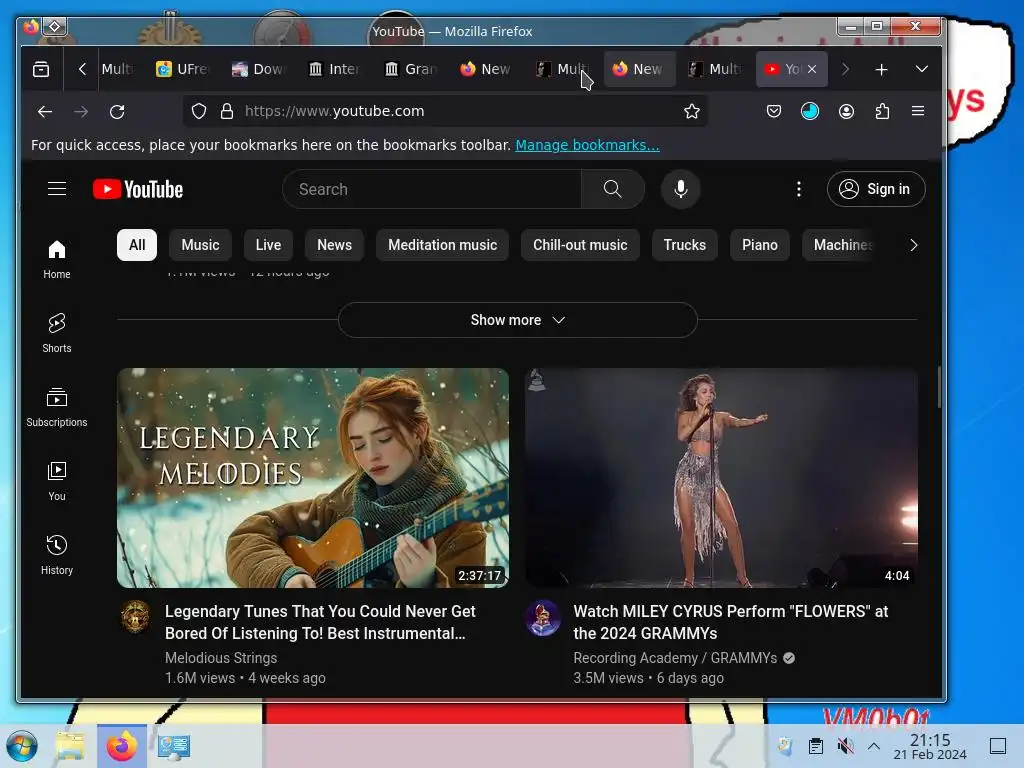Open History in YouTube sidebar
1024x768 pixels.
coord(57,555)
